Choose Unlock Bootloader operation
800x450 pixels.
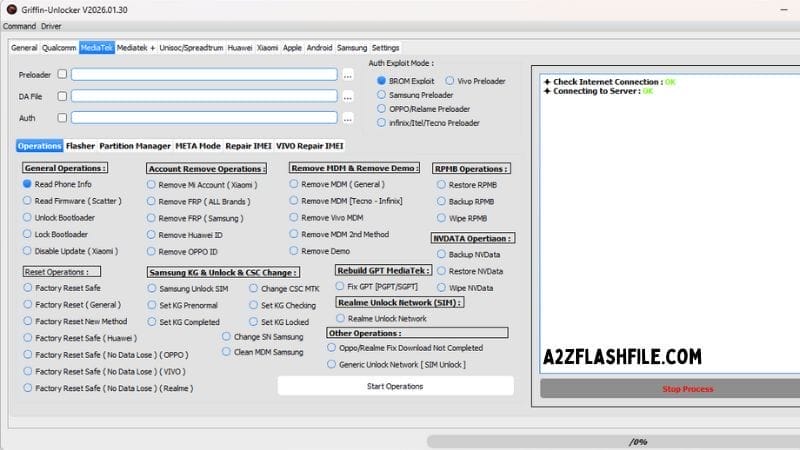pos(59,218)
